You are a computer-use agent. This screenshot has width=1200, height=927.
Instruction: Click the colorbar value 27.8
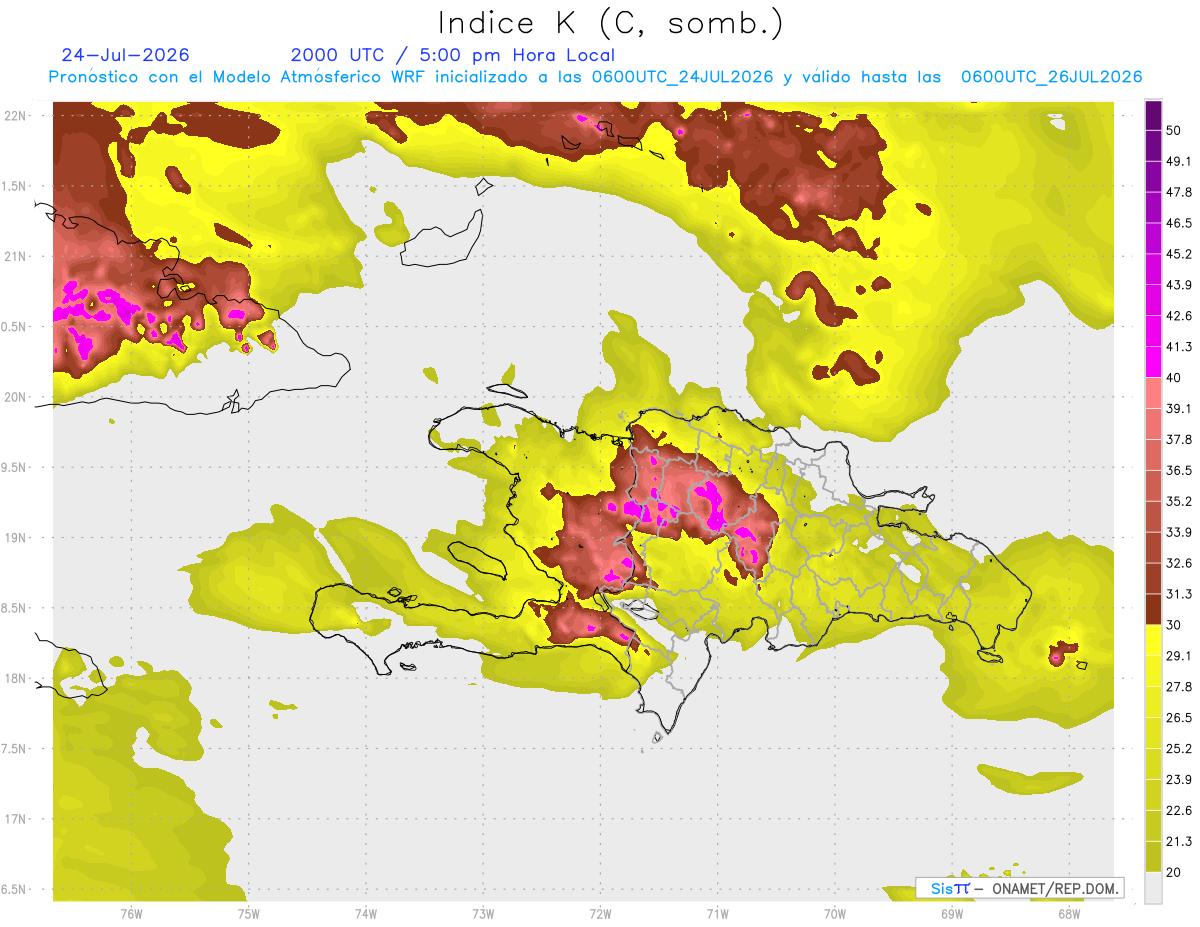(1179, 686)
